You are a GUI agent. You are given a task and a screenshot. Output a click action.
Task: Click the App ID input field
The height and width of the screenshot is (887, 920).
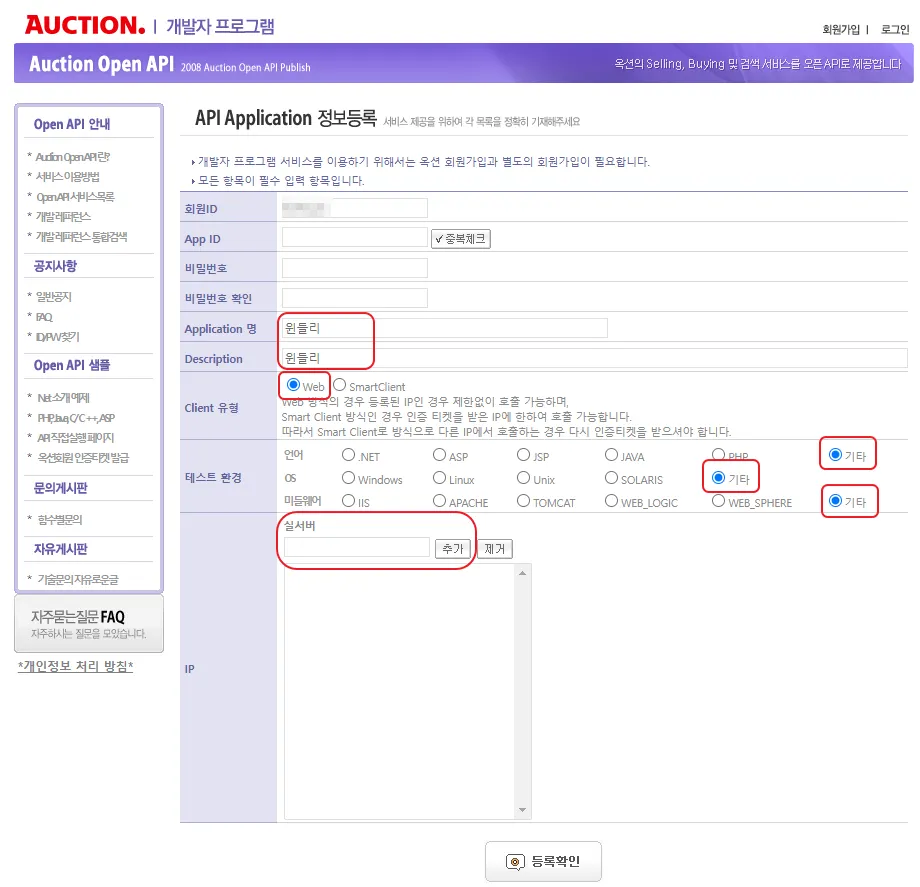pos(354,238)
